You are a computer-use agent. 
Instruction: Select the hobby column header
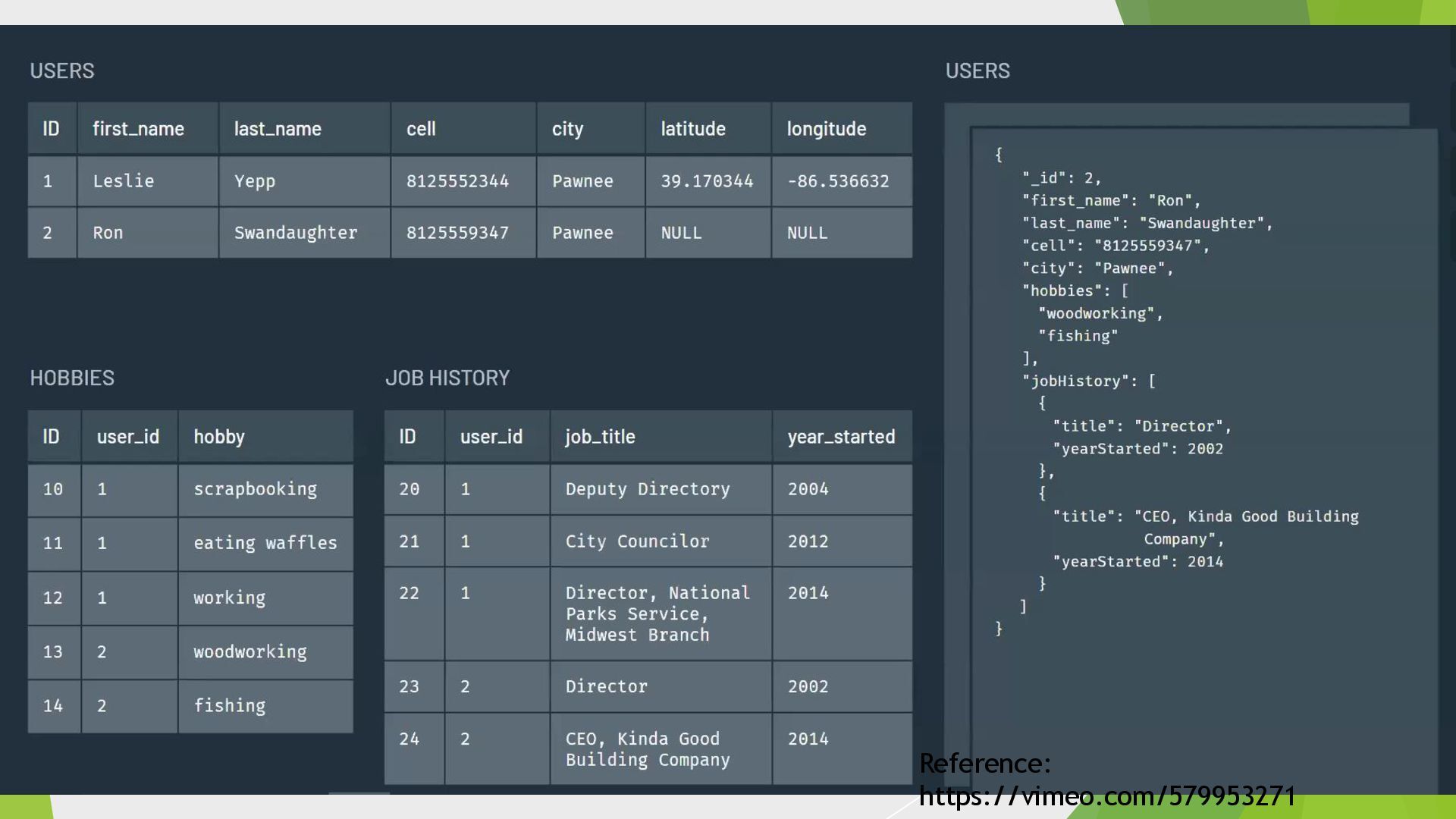tap(265, 437)
